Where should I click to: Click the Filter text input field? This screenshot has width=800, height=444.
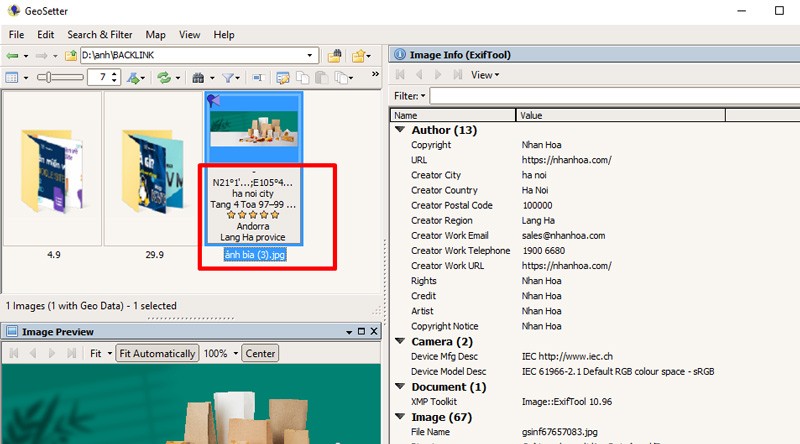pos(610,96)
